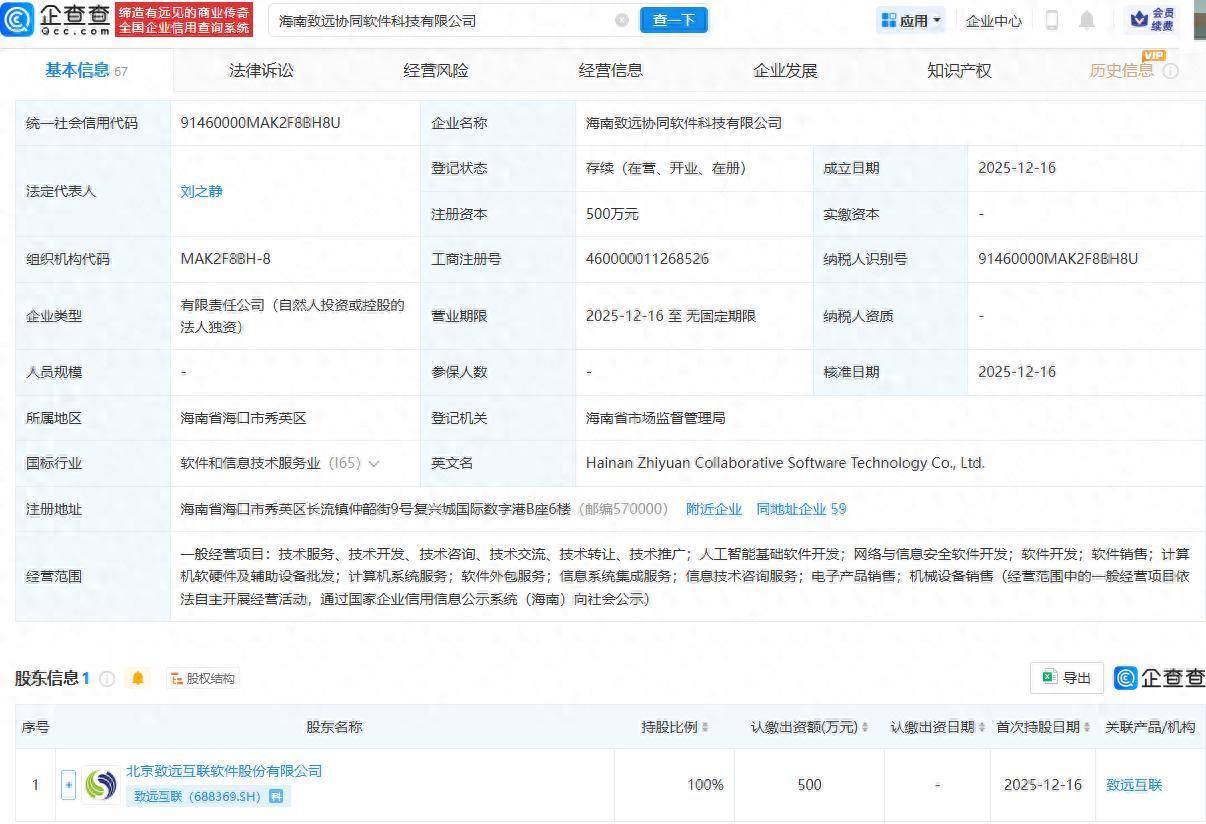
Task: Switch to the 法律诉讼 tab
Action: (x=262, y=70)
